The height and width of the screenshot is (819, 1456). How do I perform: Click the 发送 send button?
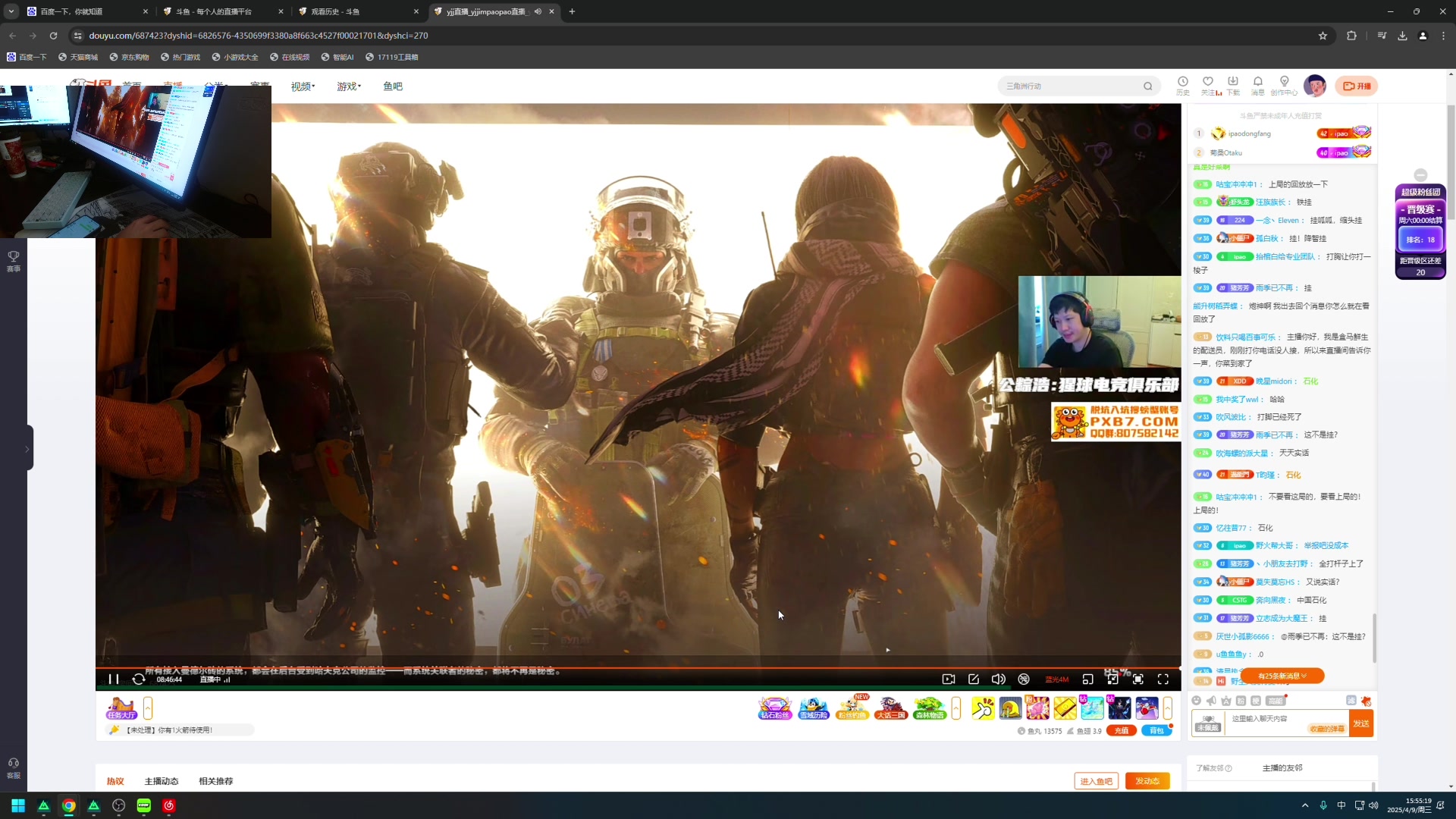1361,723
